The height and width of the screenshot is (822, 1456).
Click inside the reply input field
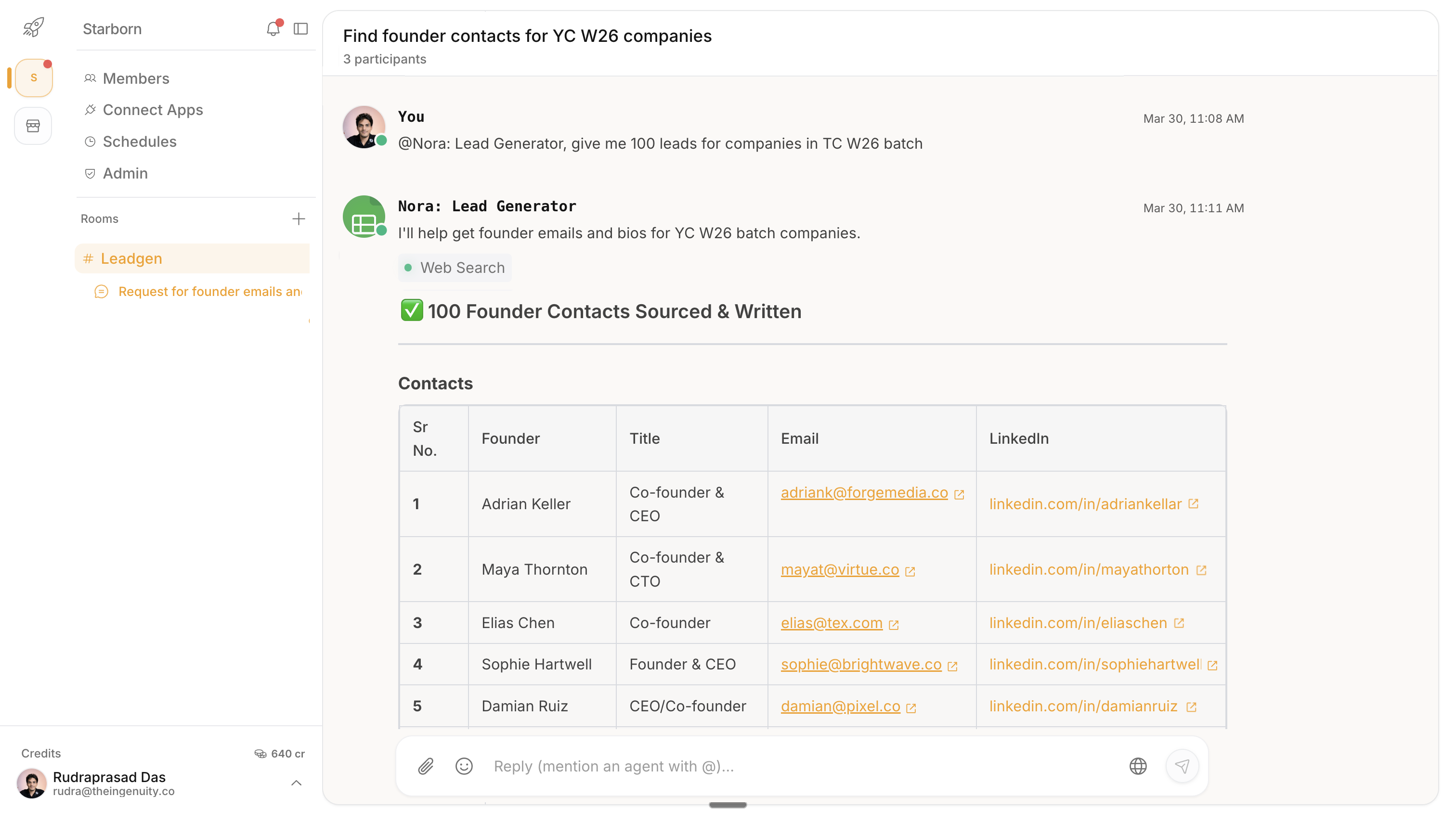(x=735, y=766)
